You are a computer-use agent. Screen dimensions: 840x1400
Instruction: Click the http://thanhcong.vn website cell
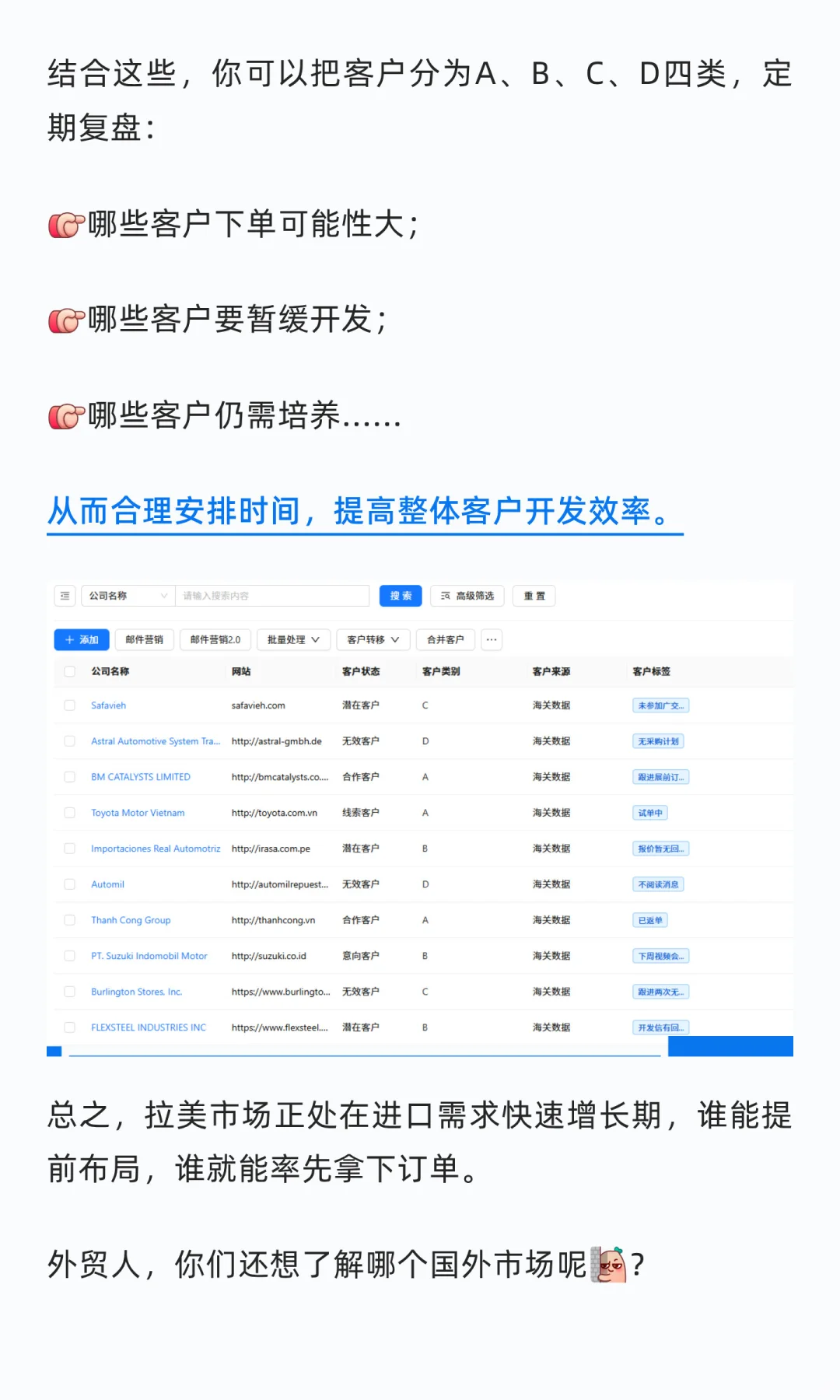(273, 920)
